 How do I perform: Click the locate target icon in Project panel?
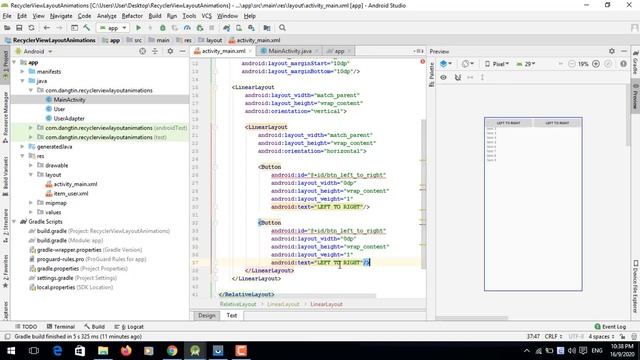tap(142, 51)
